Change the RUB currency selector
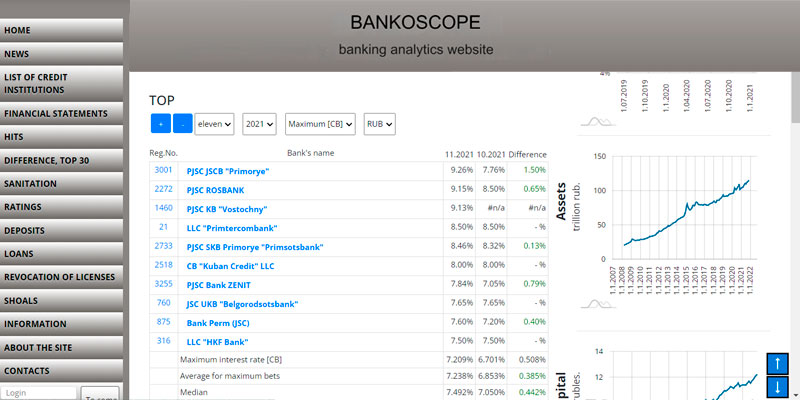Image resolution: width=800 pixels, height=400 pixels. click(x=380, y=124)
